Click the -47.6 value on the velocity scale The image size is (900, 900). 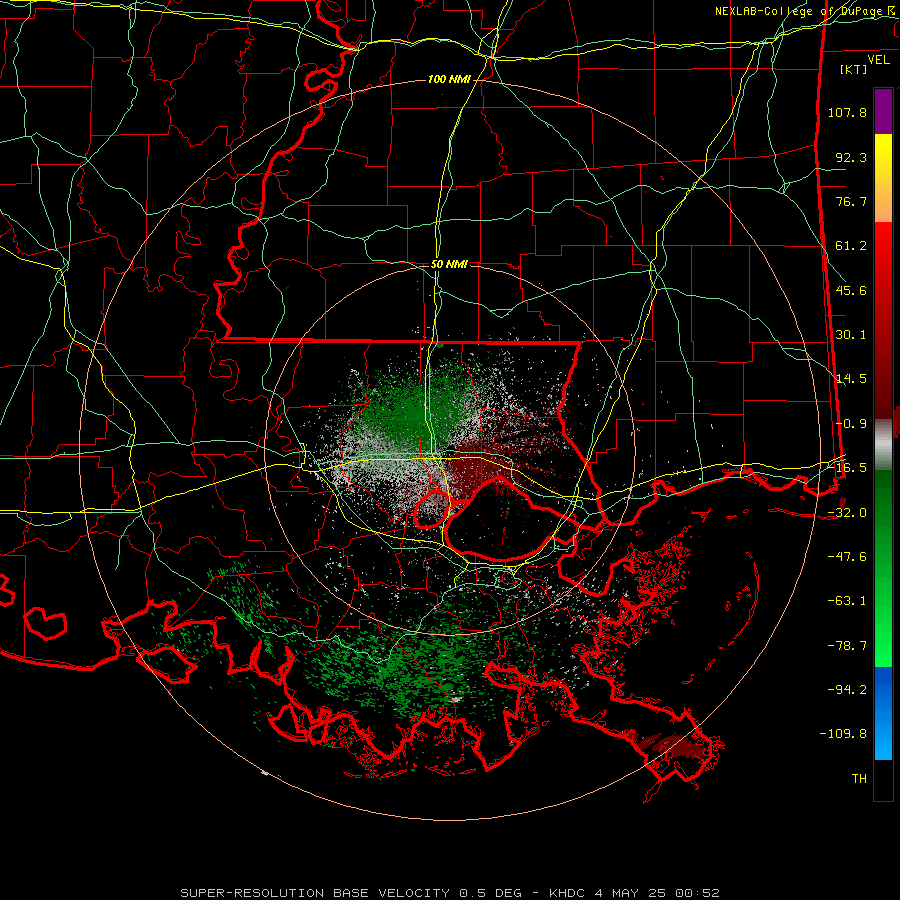click(x=847, y=557)
